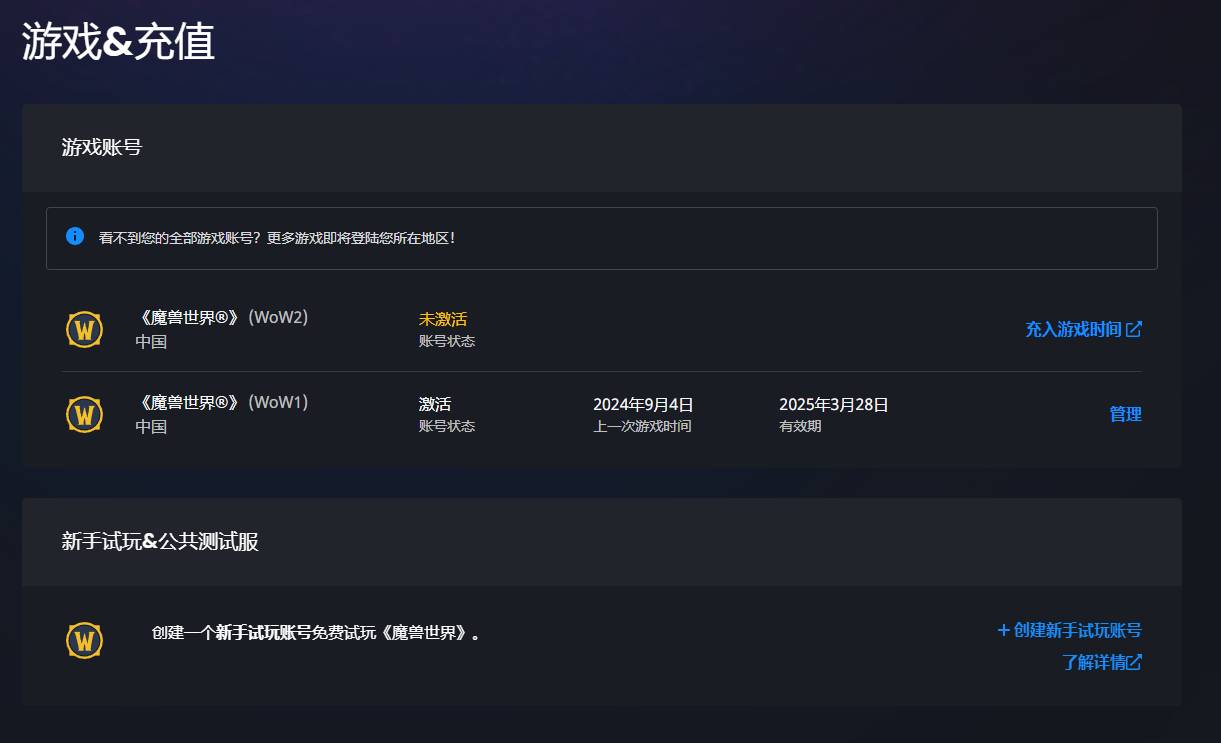Click 中国 region under WoW1
The image size is (1221, 743).
[151, 426]
